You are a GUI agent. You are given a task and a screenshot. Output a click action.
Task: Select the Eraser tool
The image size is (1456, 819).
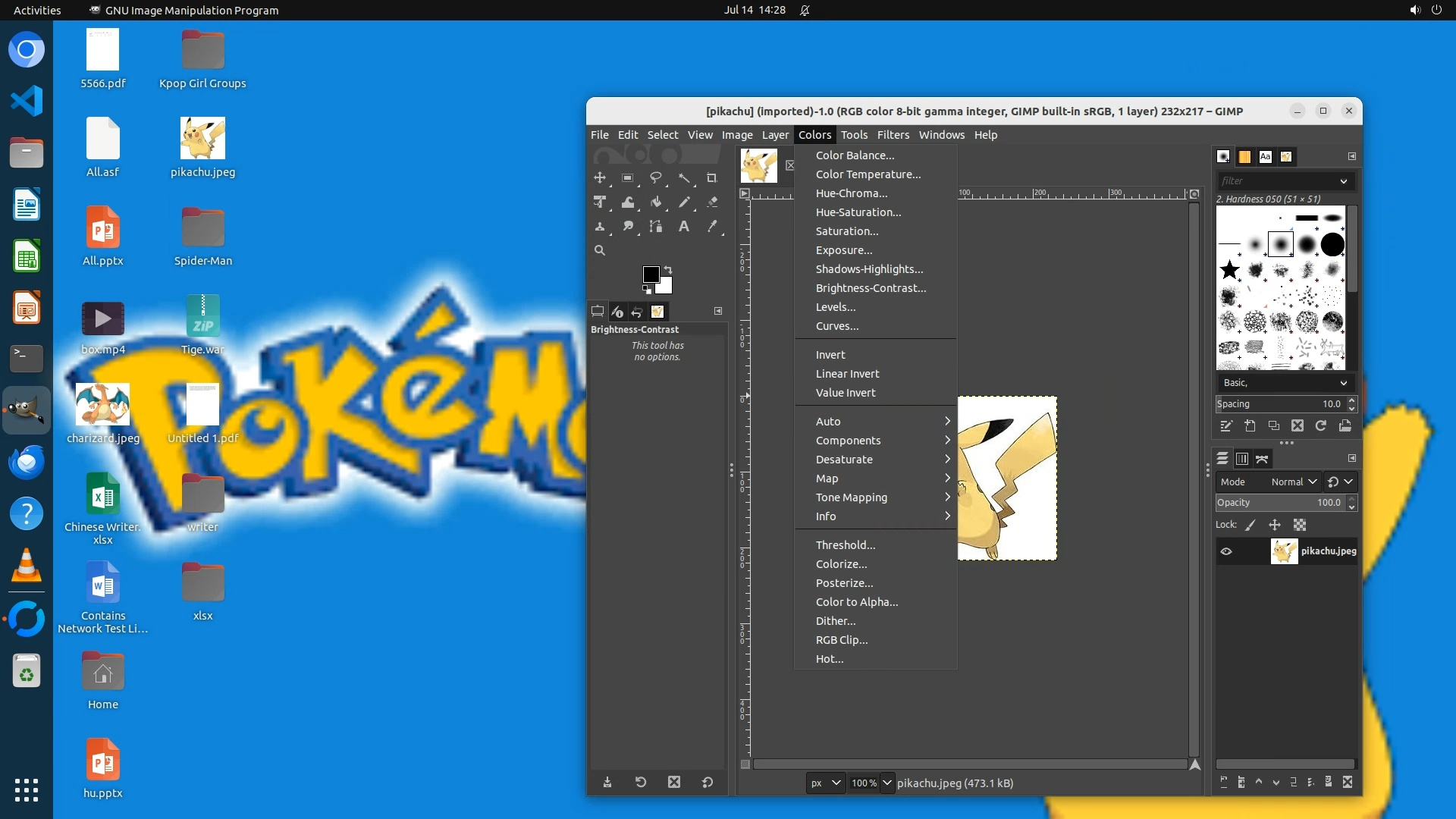point(712,202)
